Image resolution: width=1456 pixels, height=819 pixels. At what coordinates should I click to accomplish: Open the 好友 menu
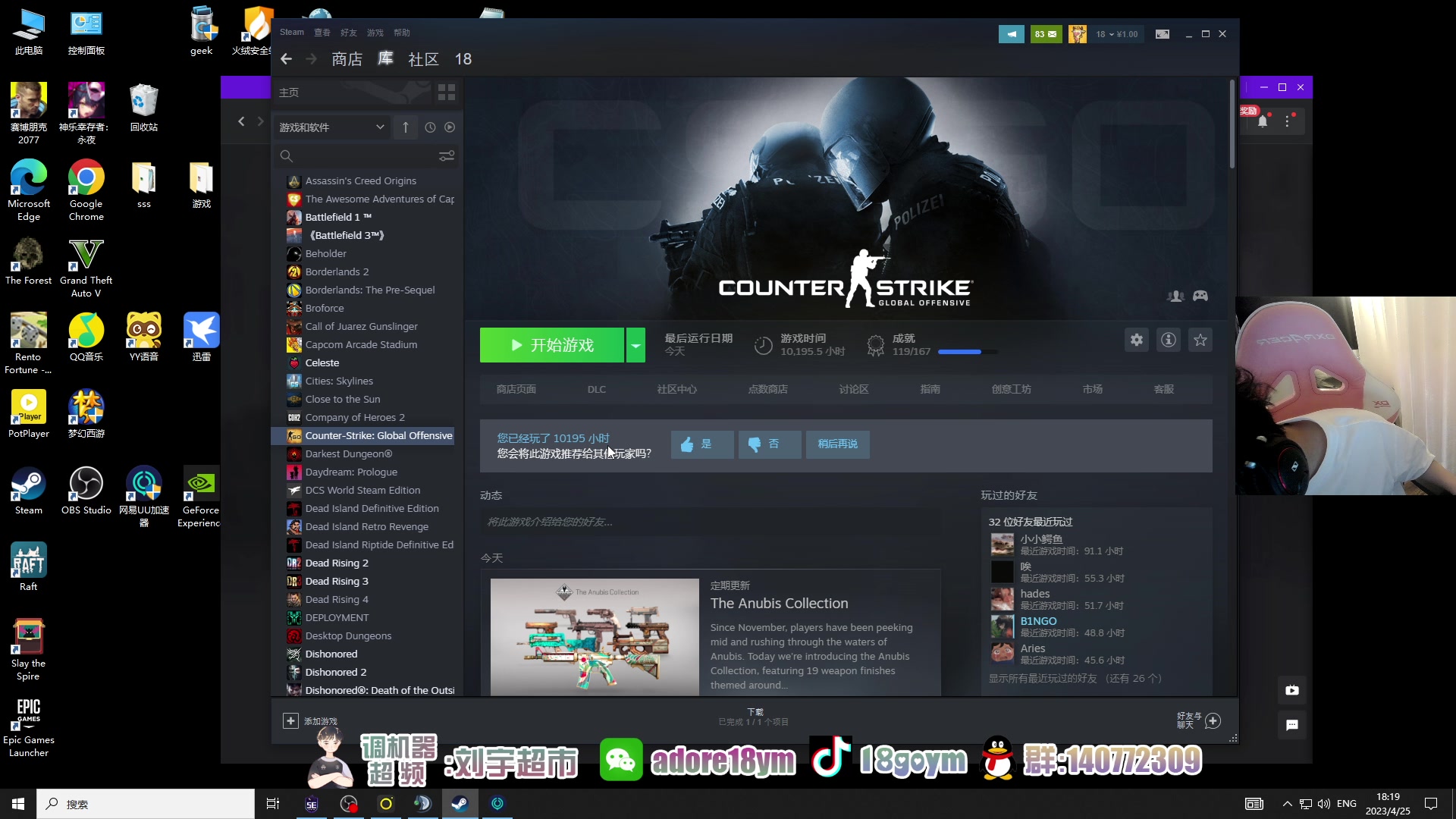pos(349,33)
